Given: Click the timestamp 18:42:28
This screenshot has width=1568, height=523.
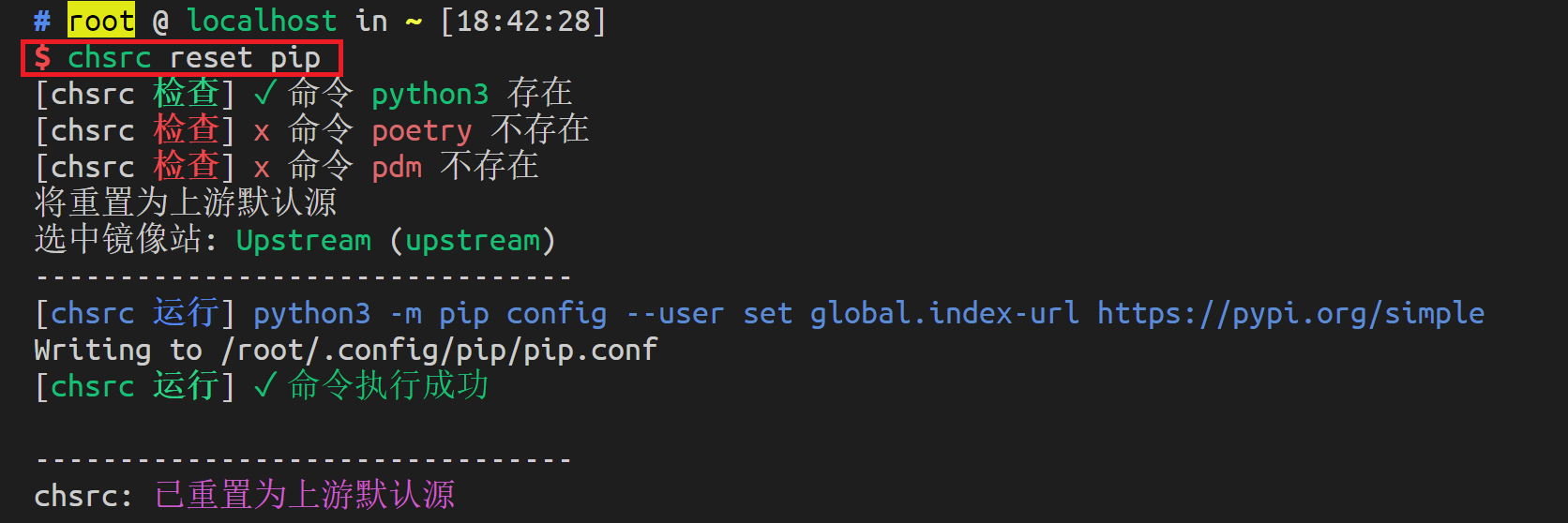Looking at the screenshot, I should coord(523,21).
